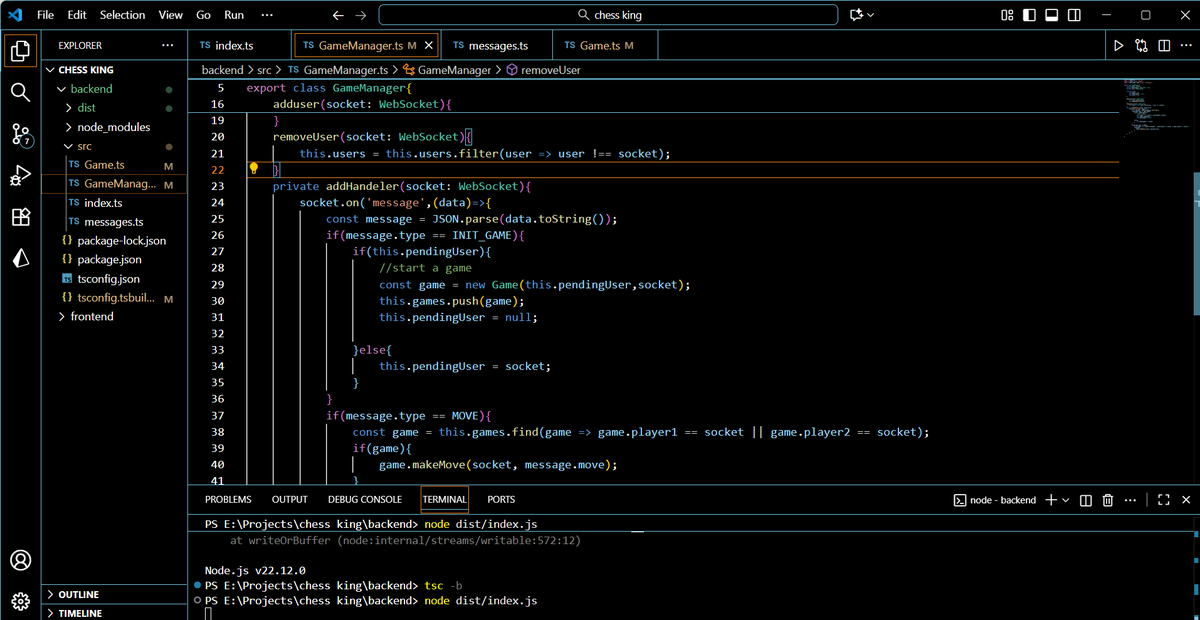Expand the dist folder
This screenshot has width=1200, height=620.
point(69,108)
